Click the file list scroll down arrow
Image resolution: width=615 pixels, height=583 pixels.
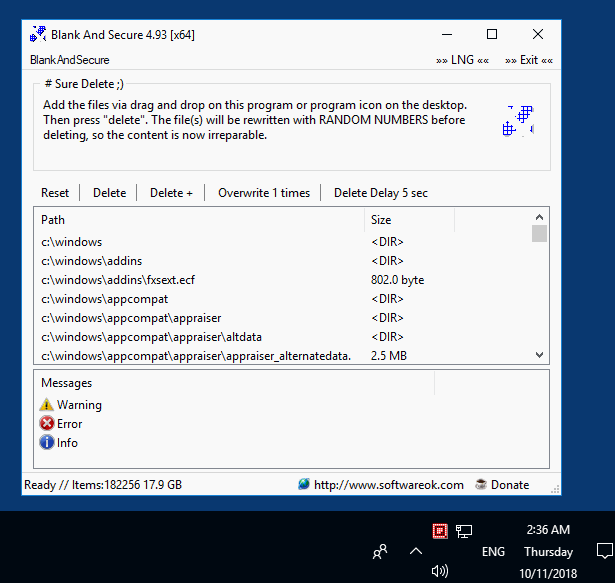(540, 354)
